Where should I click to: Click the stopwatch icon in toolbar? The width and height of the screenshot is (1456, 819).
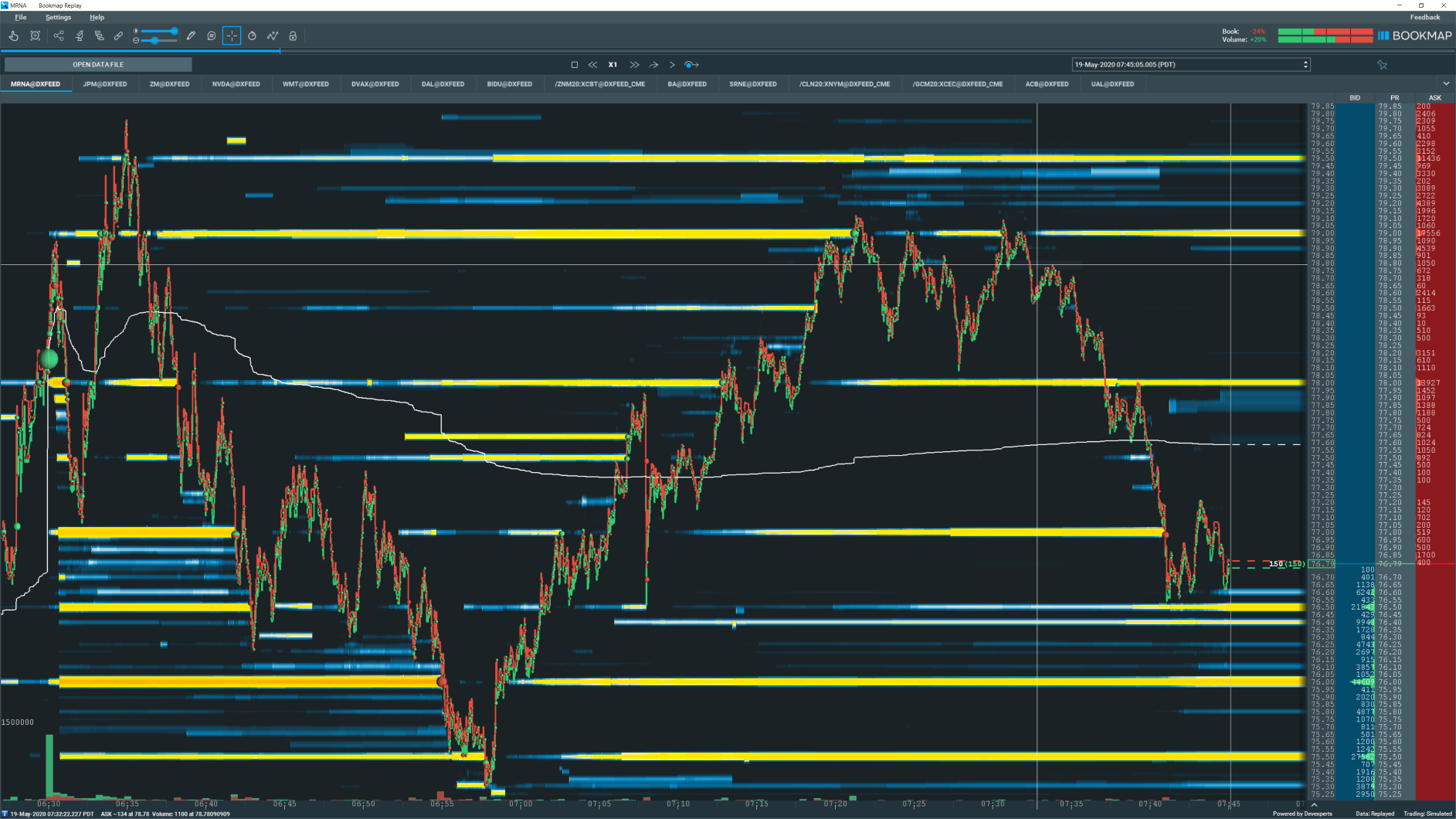tap(252, 36)
